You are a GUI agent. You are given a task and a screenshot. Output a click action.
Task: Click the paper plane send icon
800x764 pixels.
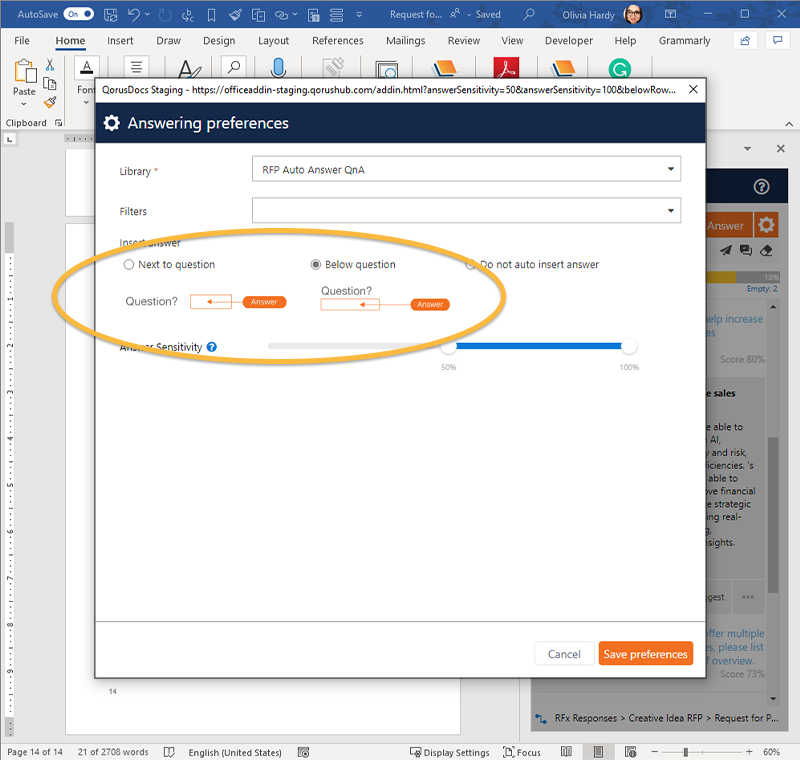[725, 251]
